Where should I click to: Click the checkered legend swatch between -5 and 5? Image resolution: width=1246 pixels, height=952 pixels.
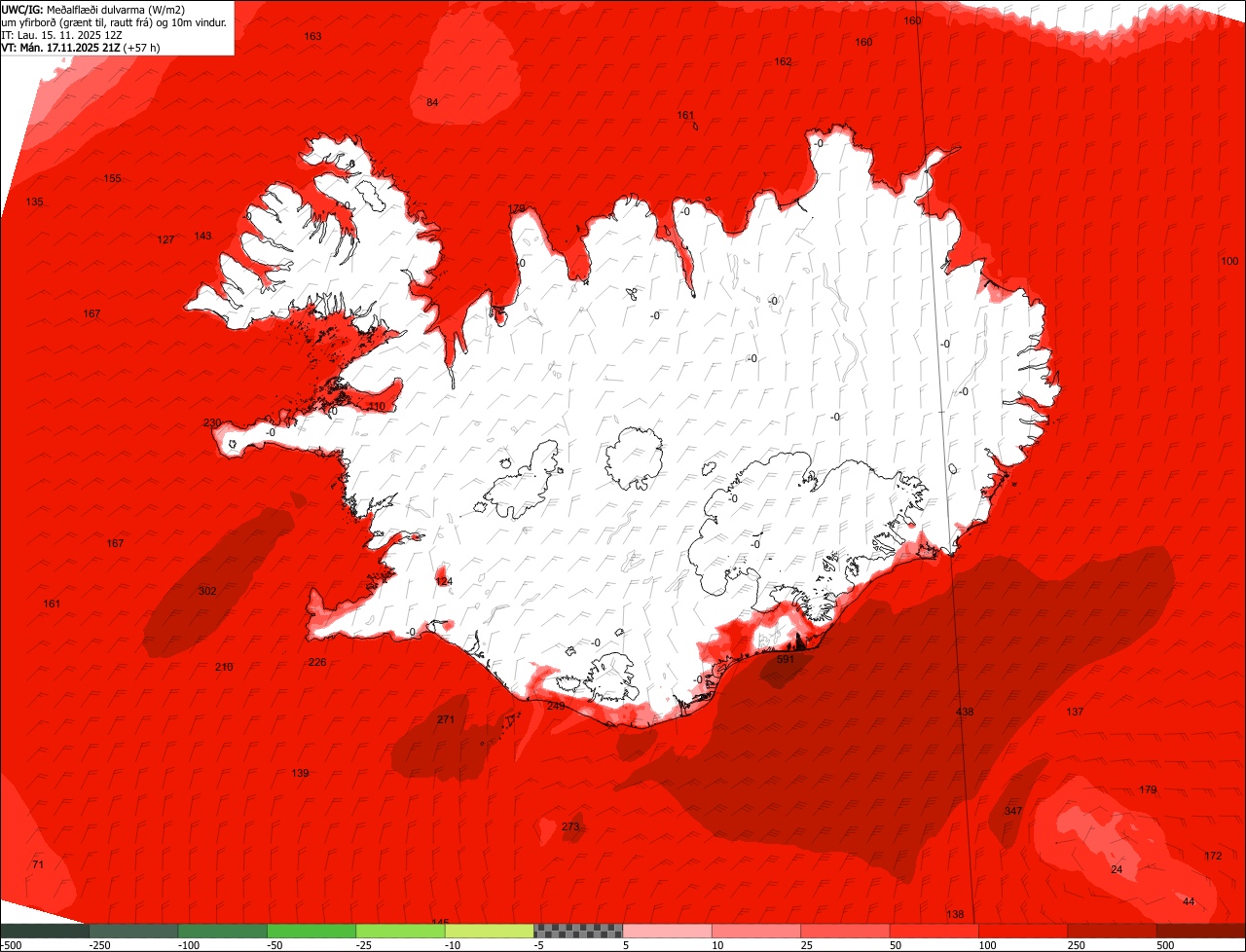coord(578,931)
